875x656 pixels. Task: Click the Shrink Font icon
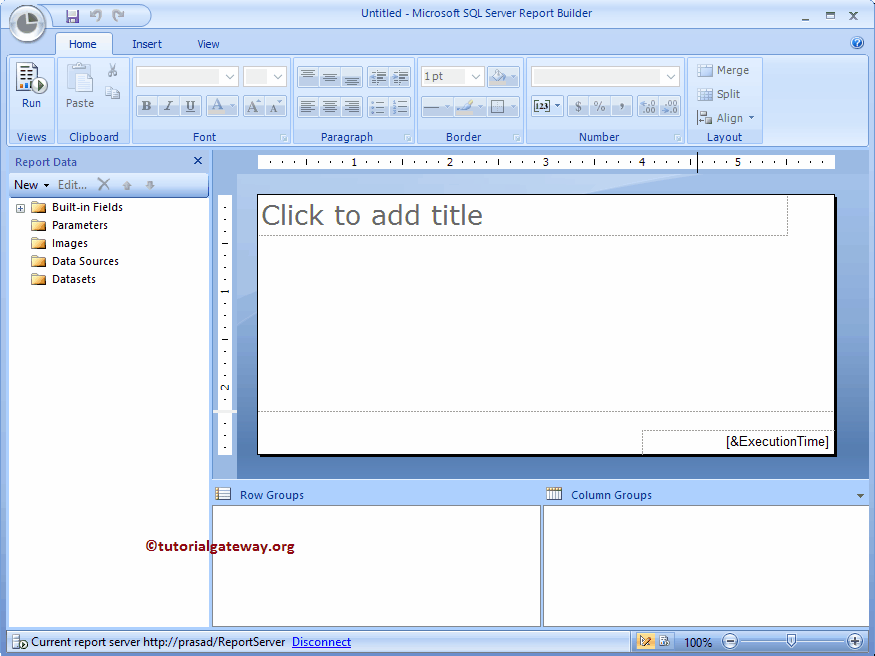pos(275,106)
